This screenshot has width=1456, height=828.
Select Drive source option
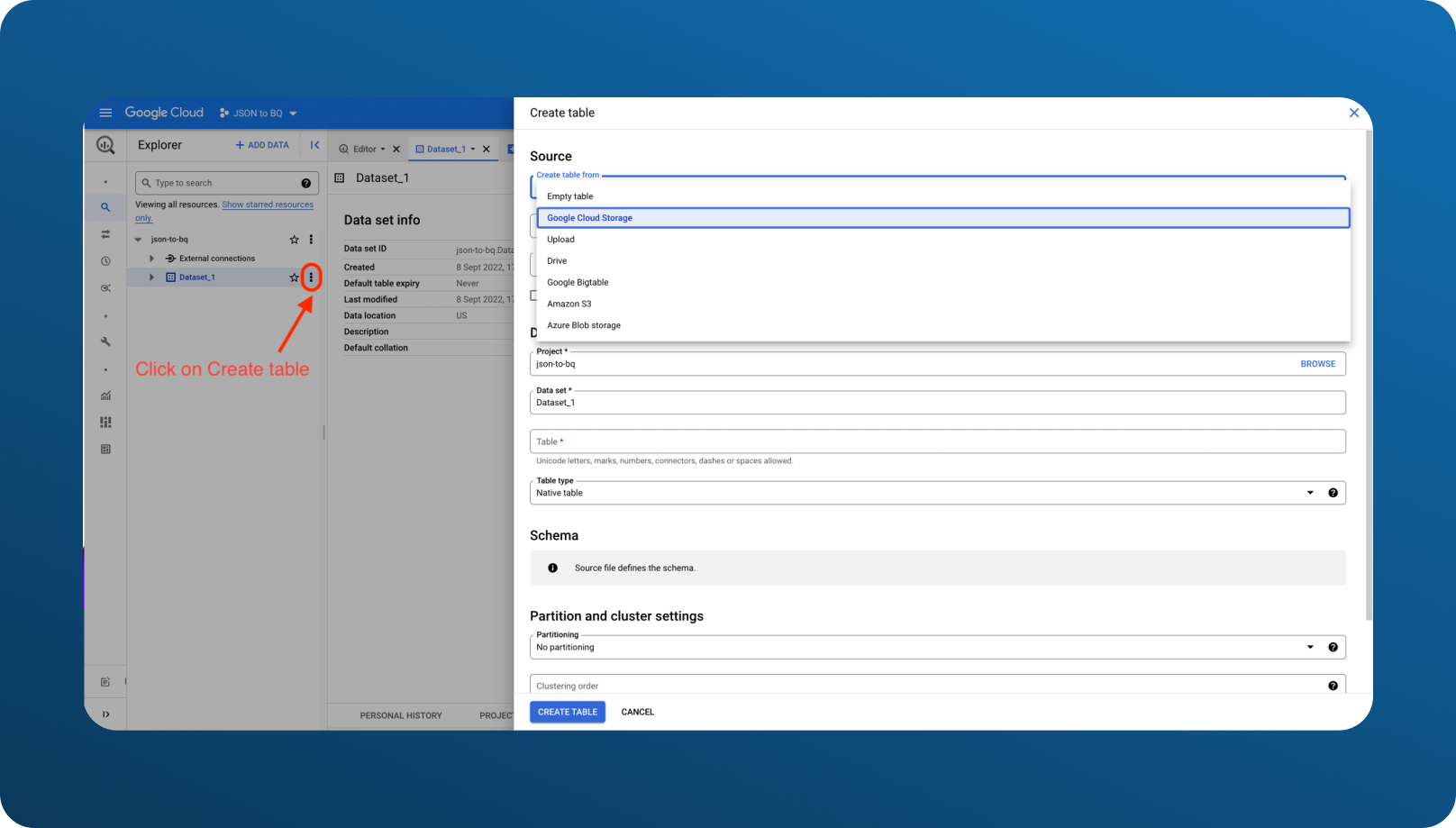tap(943, 261)
